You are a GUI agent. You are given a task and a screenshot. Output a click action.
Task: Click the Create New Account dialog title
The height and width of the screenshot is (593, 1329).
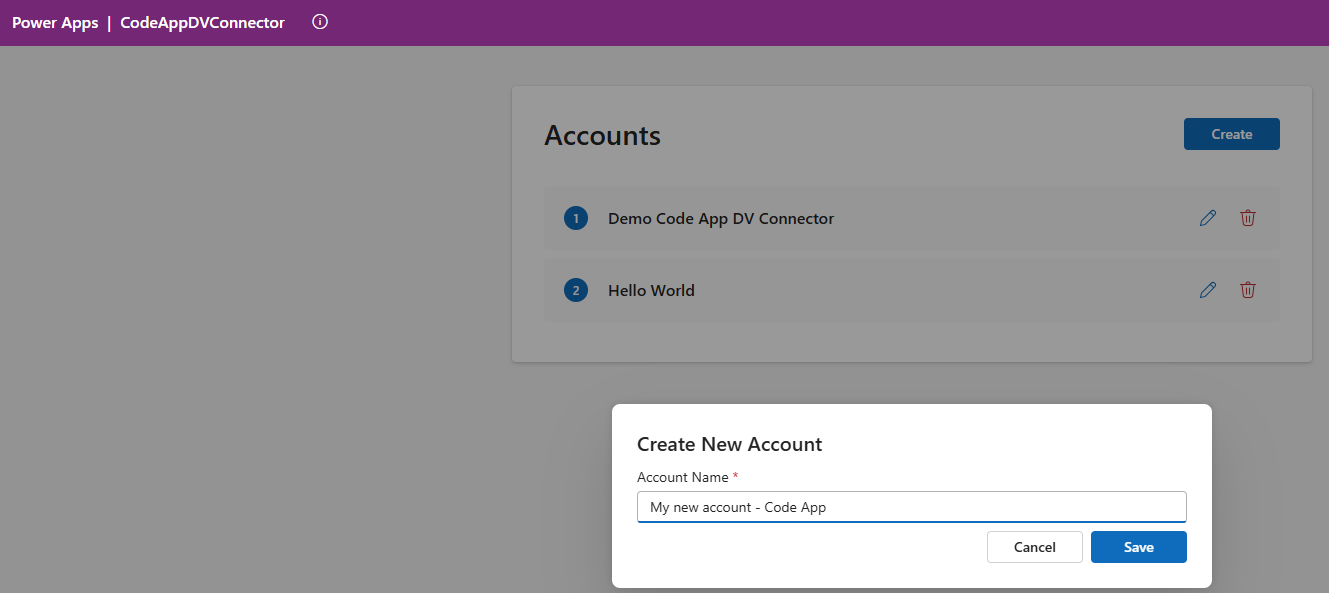(729, 444)
